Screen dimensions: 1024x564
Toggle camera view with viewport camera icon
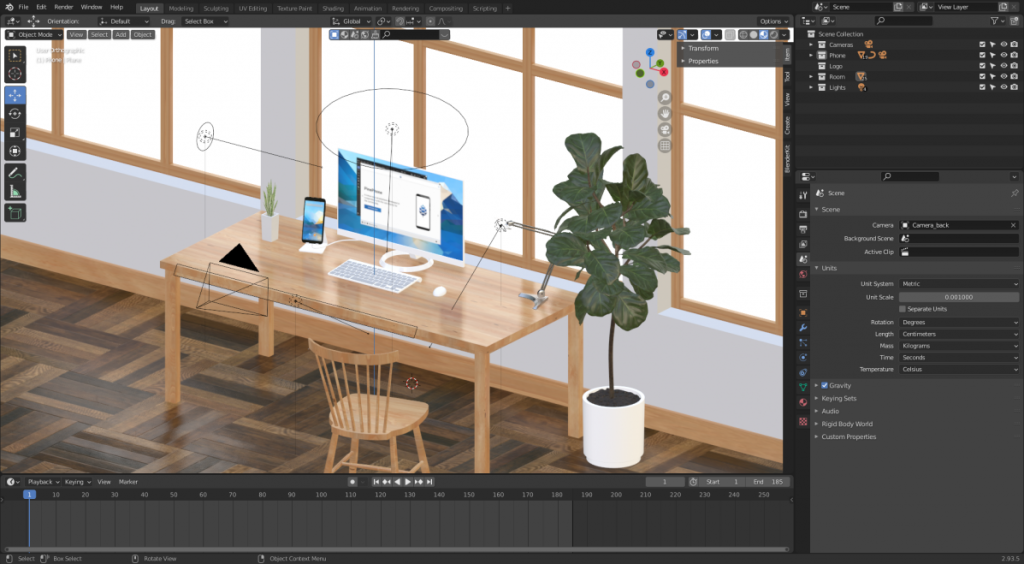click(665, 129)
